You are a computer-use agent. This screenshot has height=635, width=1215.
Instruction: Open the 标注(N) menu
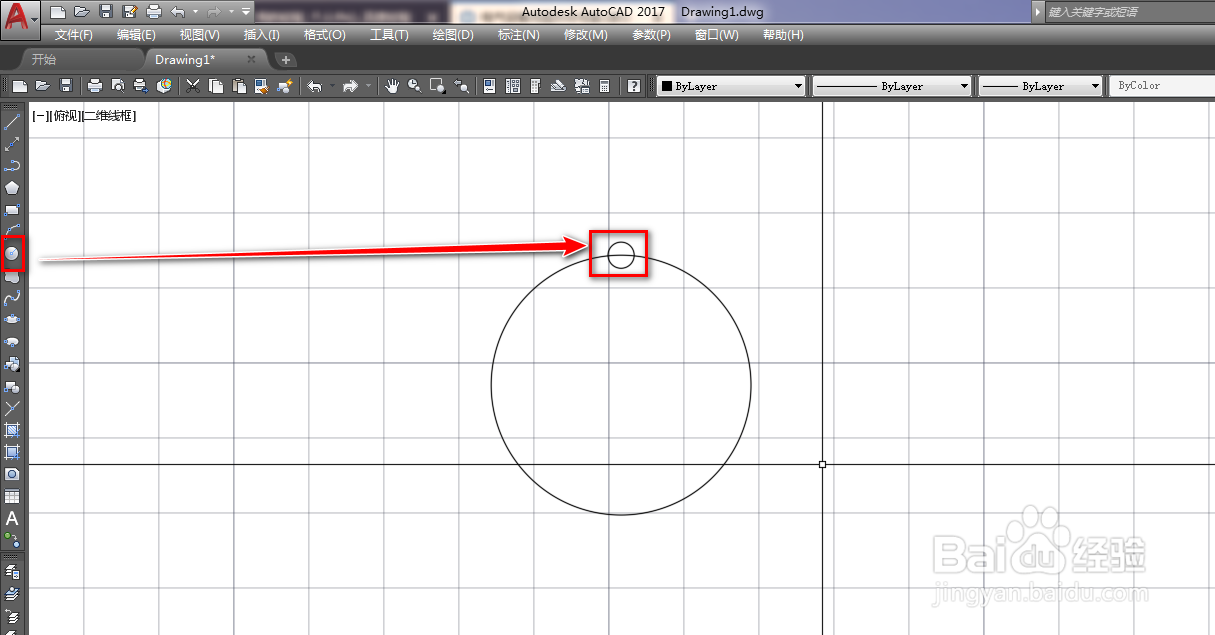(519, 35)
